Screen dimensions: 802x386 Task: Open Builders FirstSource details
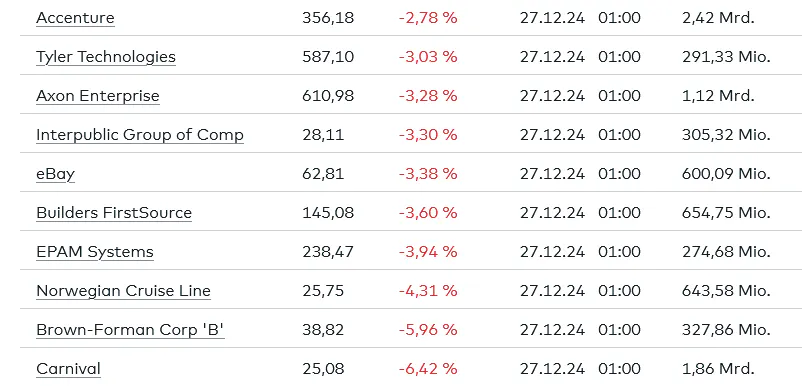pyautogui.click(x=114, y=213)
